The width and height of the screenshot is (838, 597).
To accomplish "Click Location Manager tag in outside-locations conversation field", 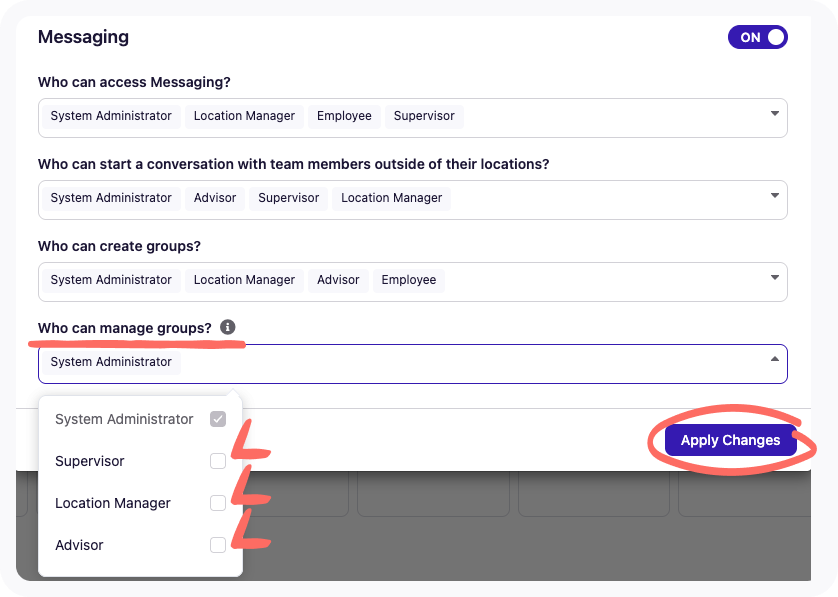I will (392, 198).
